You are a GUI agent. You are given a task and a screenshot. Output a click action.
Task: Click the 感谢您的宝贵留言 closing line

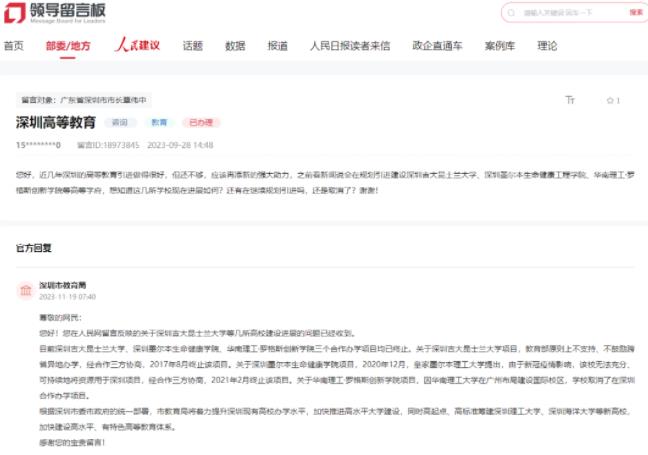tap(72, 442)
